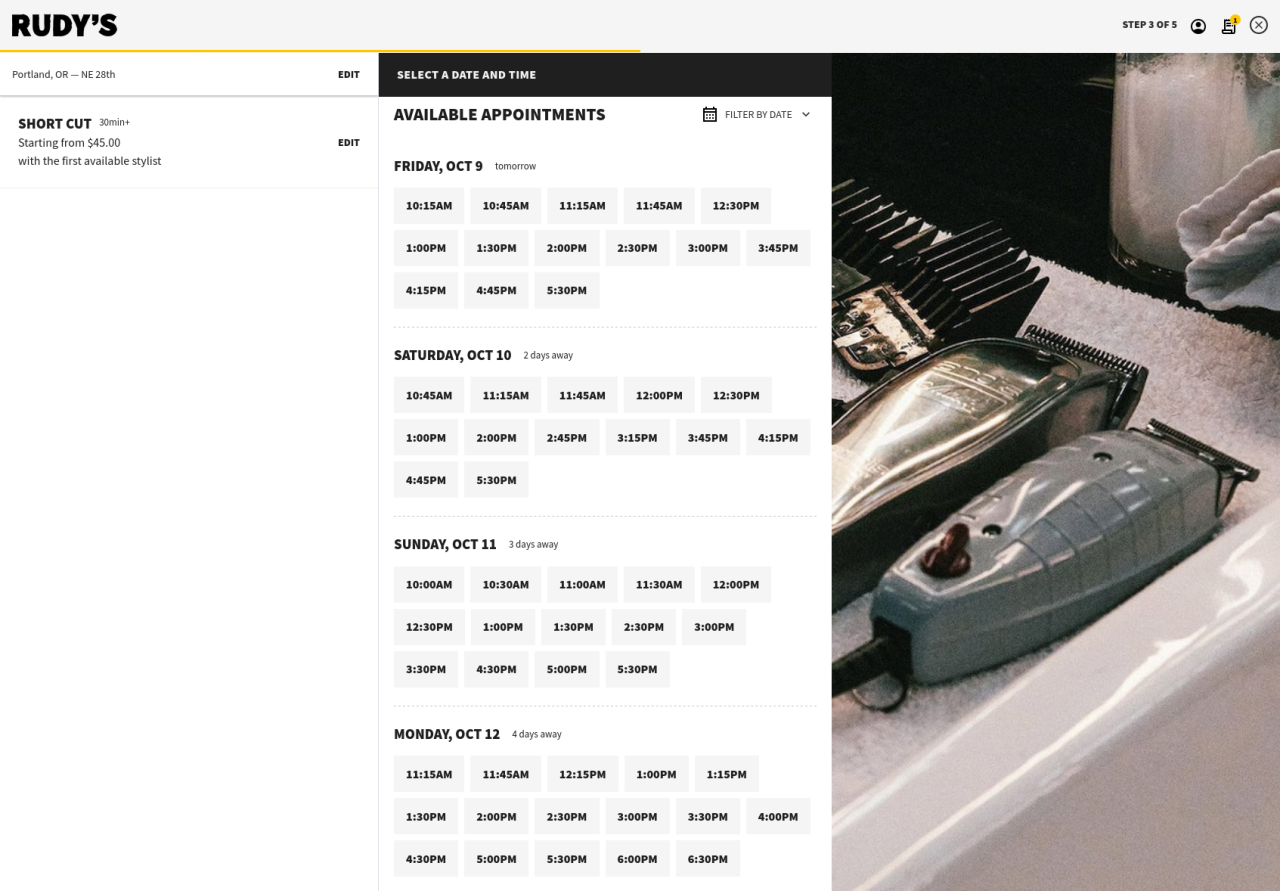Choose Monday Oct 12 at 6:00PM
Viewport: 1280px width, 891px height.
(637, 859)
